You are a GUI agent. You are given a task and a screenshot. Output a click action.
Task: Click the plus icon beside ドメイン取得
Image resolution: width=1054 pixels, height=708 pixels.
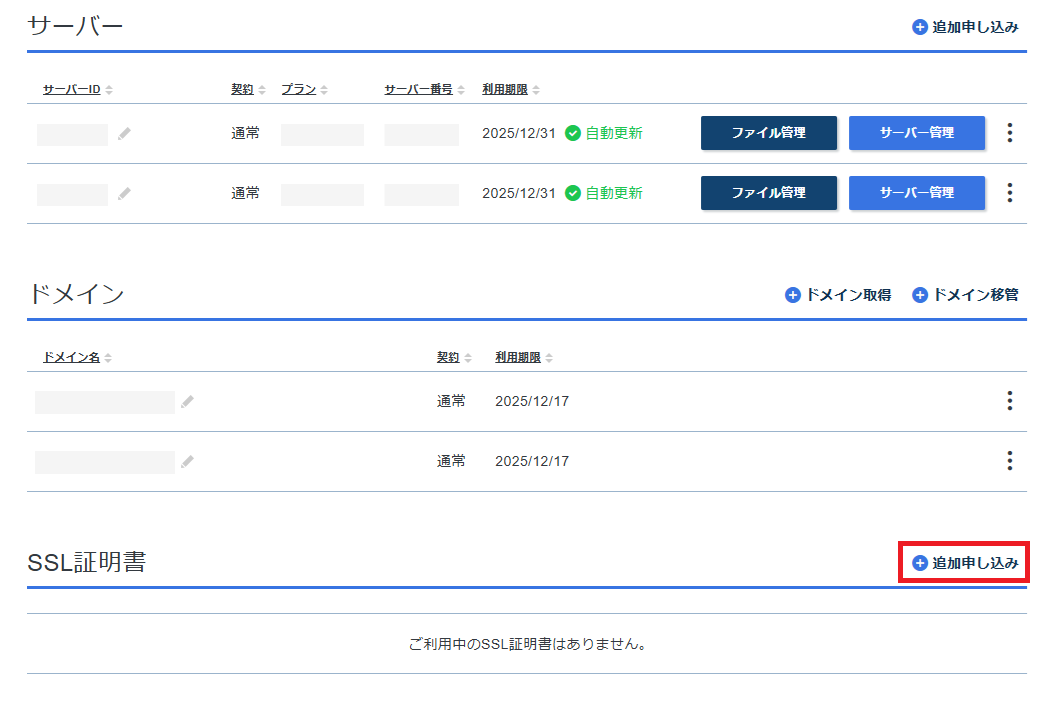pos(793,295)
